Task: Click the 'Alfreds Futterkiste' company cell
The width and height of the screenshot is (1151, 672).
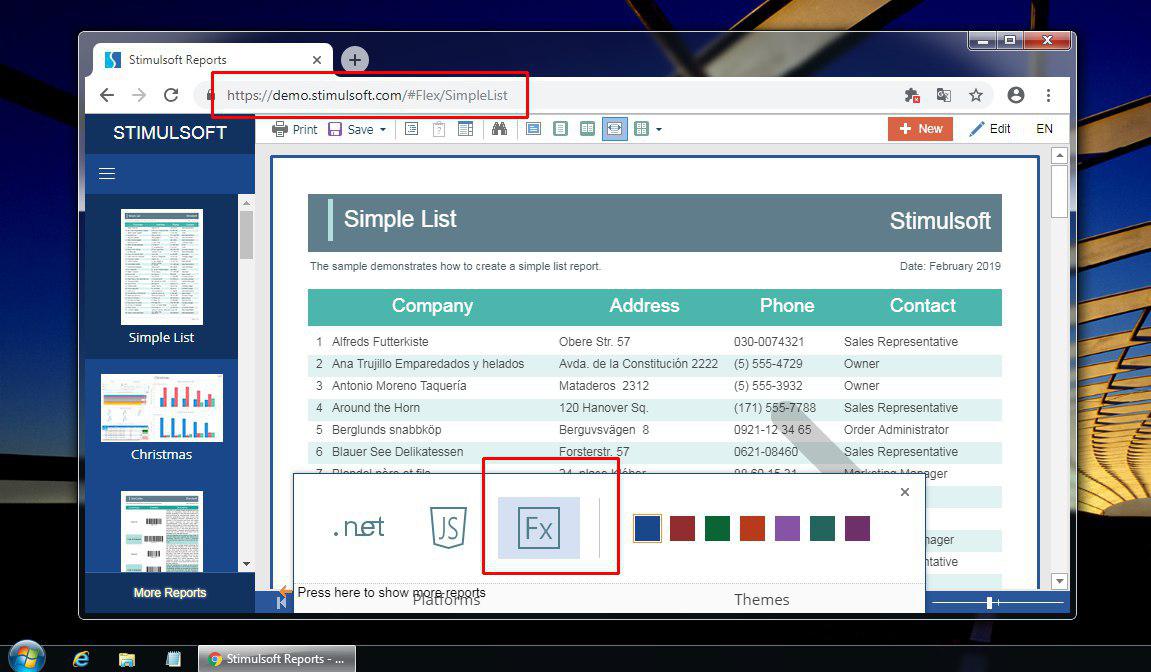Action: [380, 342]
